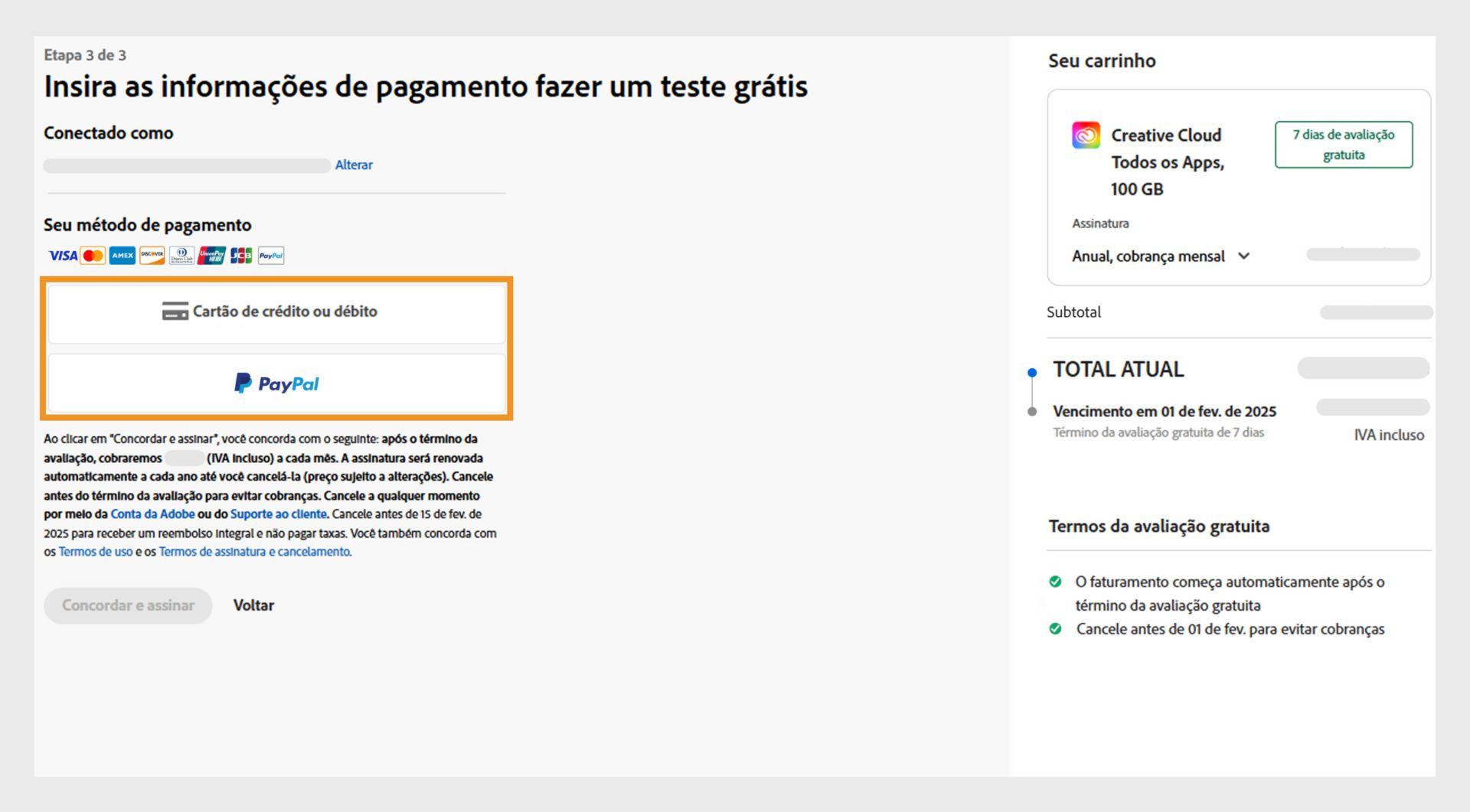The width and height of the screenshot is (1470, 812).
Task: Go back with the Voltar button
Action: click(x=253, y=605)
